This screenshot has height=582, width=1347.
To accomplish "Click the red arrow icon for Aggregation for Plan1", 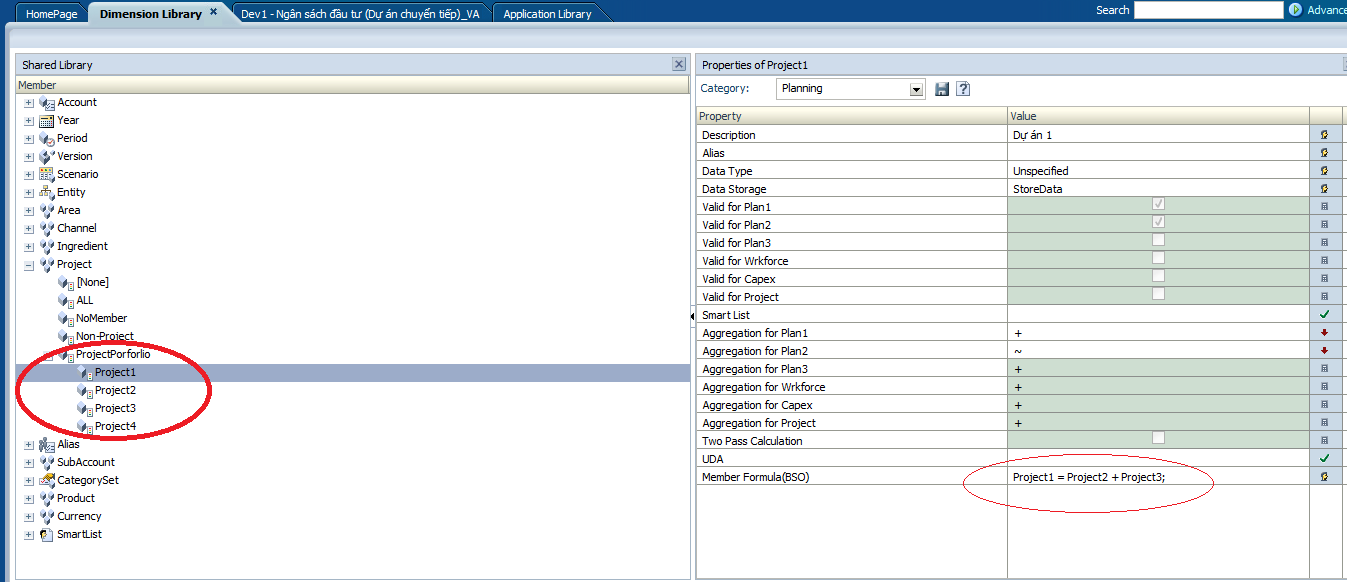I will (1326, 332).
